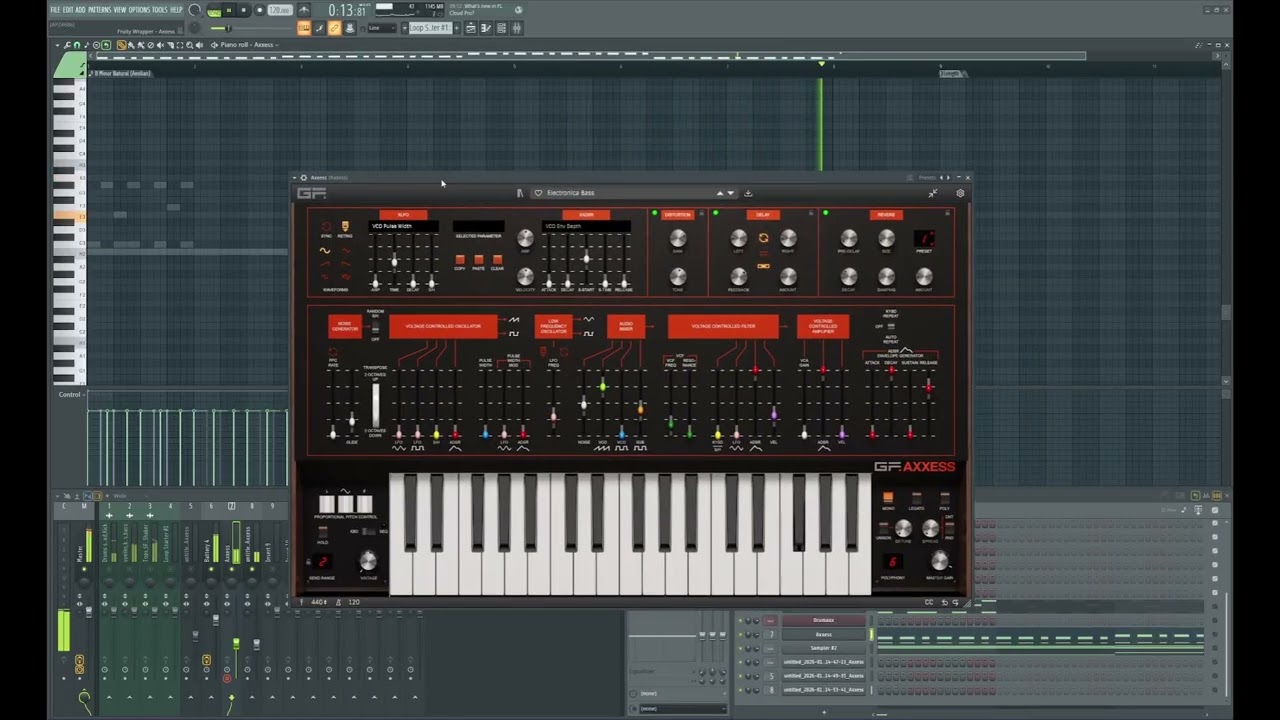The image size is (1280, 720).
Task: Enable the Poly voice mode
Action: (x=944, y=497)
